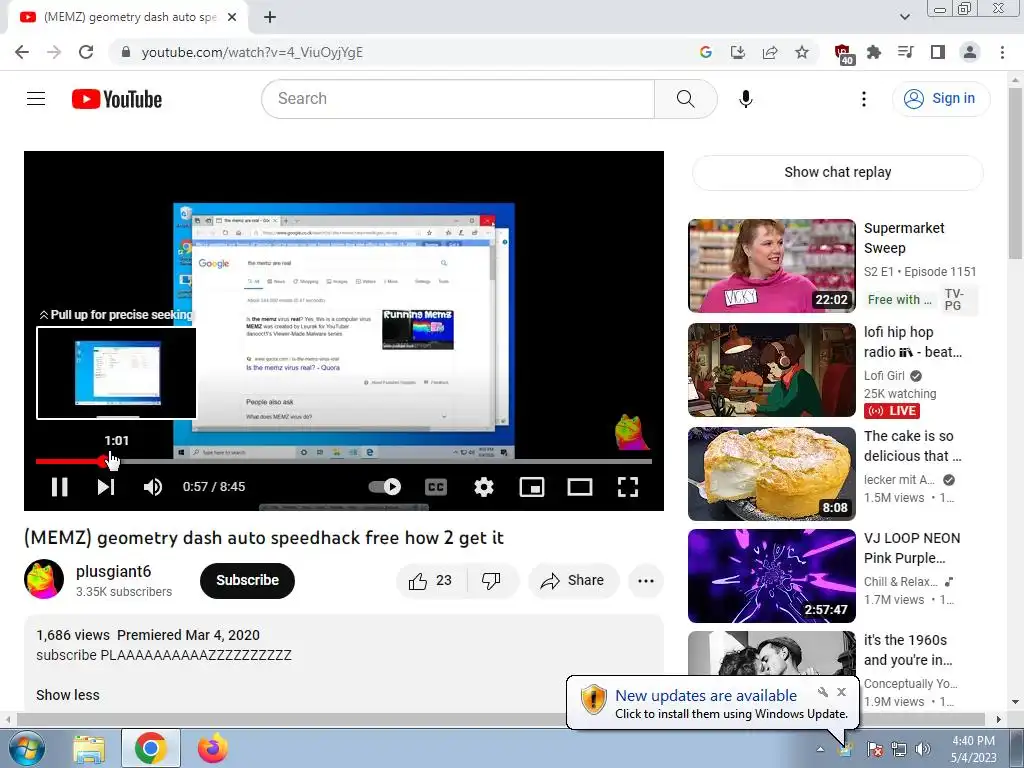Viewport: 1024px width, 768px height.
Task: Share the video
Action: click(x=573, y=581)
